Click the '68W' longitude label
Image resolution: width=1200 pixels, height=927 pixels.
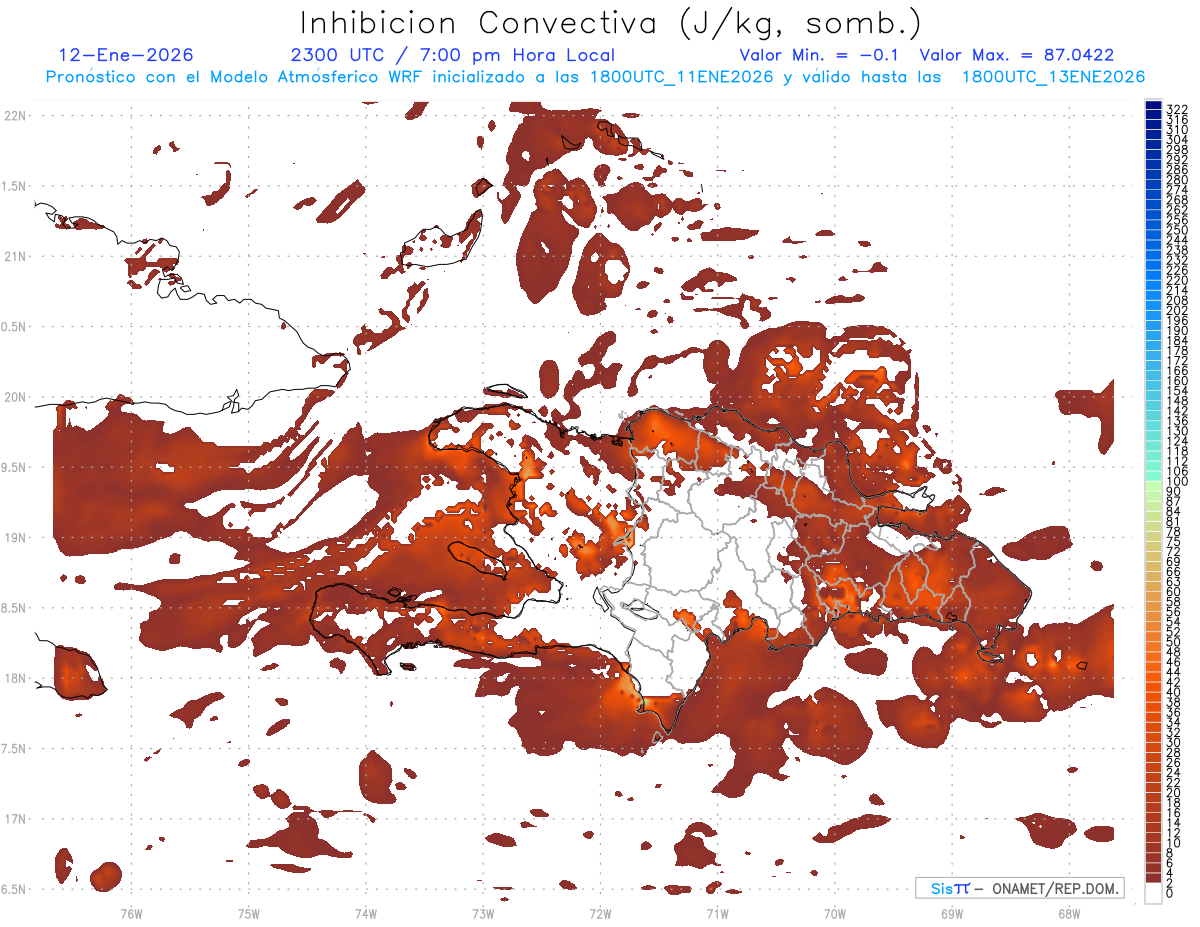[1069, 912]
